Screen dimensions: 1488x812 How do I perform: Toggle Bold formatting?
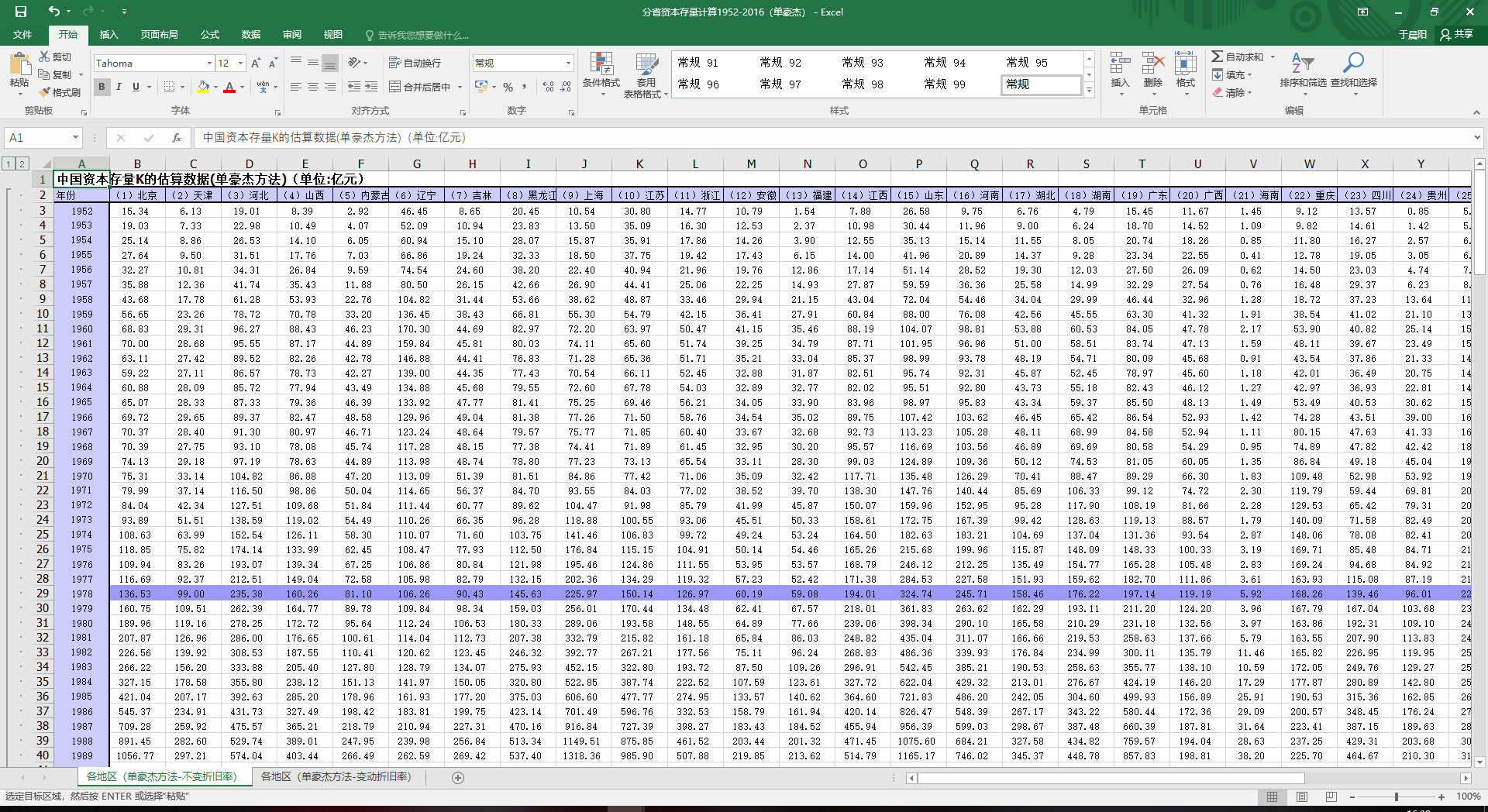(x=102, y=87)
